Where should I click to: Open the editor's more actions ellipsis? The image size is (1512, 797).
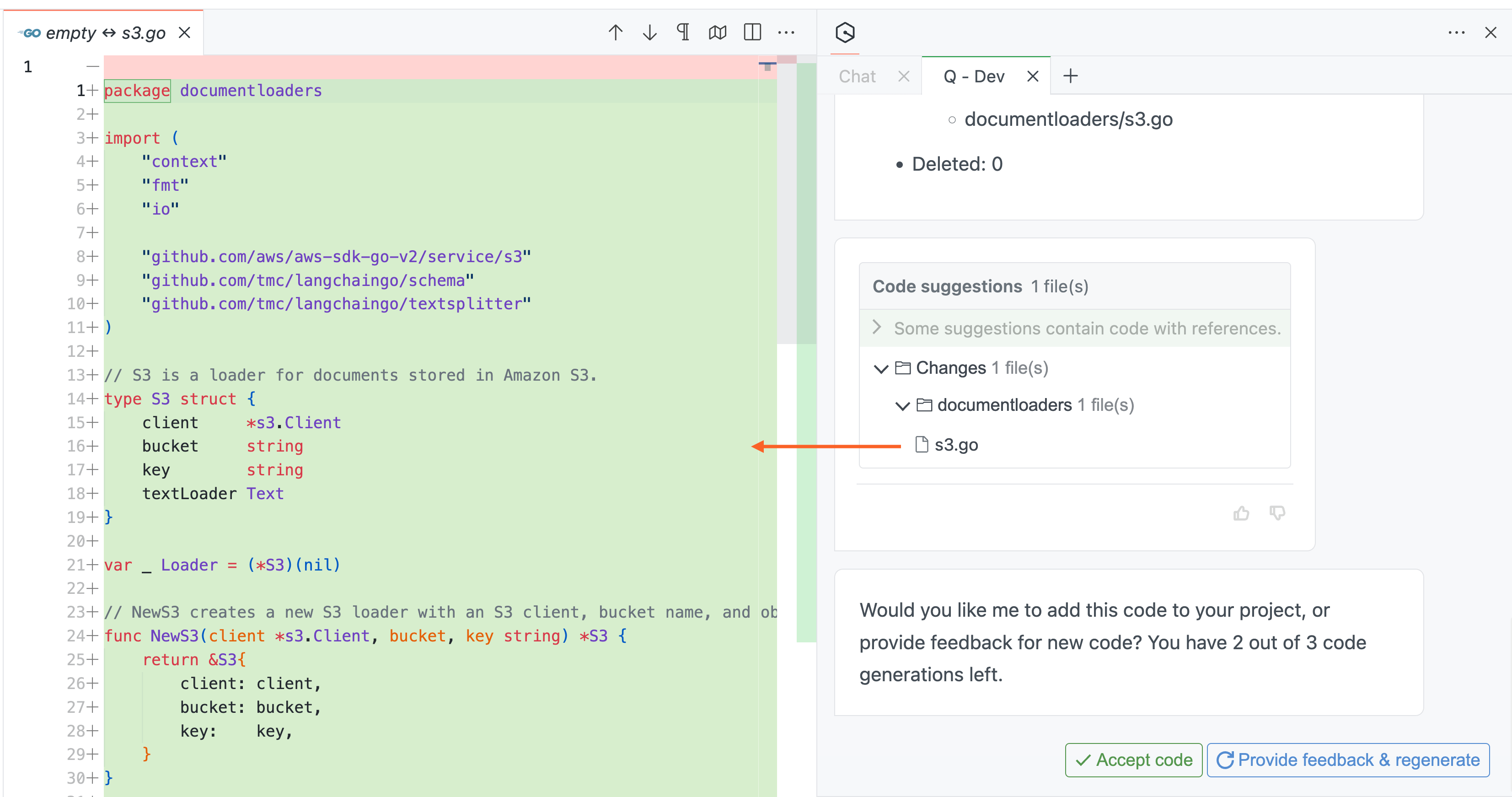(786, 32)
